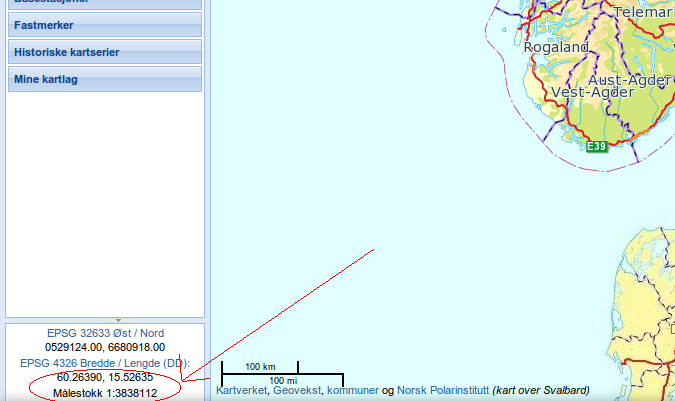Click the Bredde link

pos(98,362)
